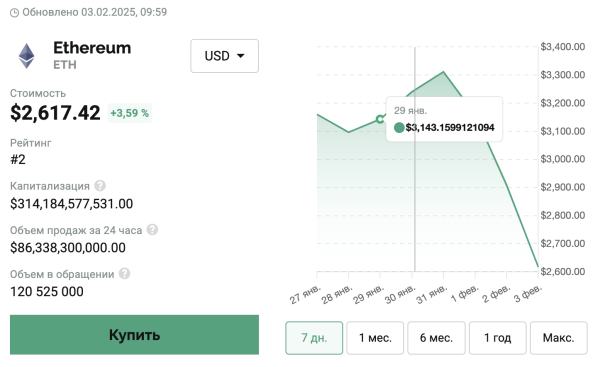Viewport: 600px width, 367px height.
Task: Click the 29 янв. data point marker on the chart
Action: click(380, 119)
